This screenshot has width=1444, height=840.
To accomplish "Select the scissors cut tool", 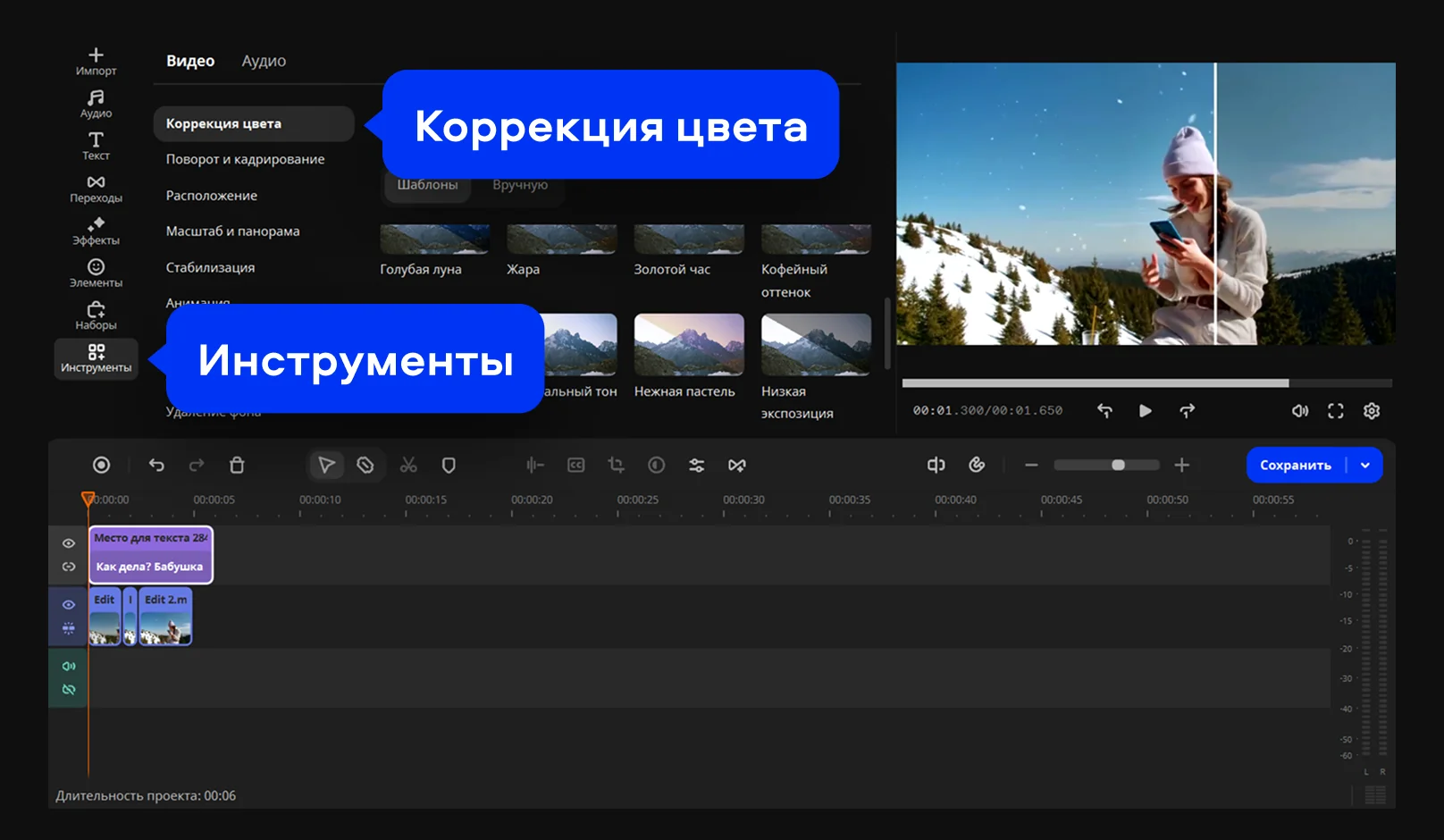I will 408,465.
